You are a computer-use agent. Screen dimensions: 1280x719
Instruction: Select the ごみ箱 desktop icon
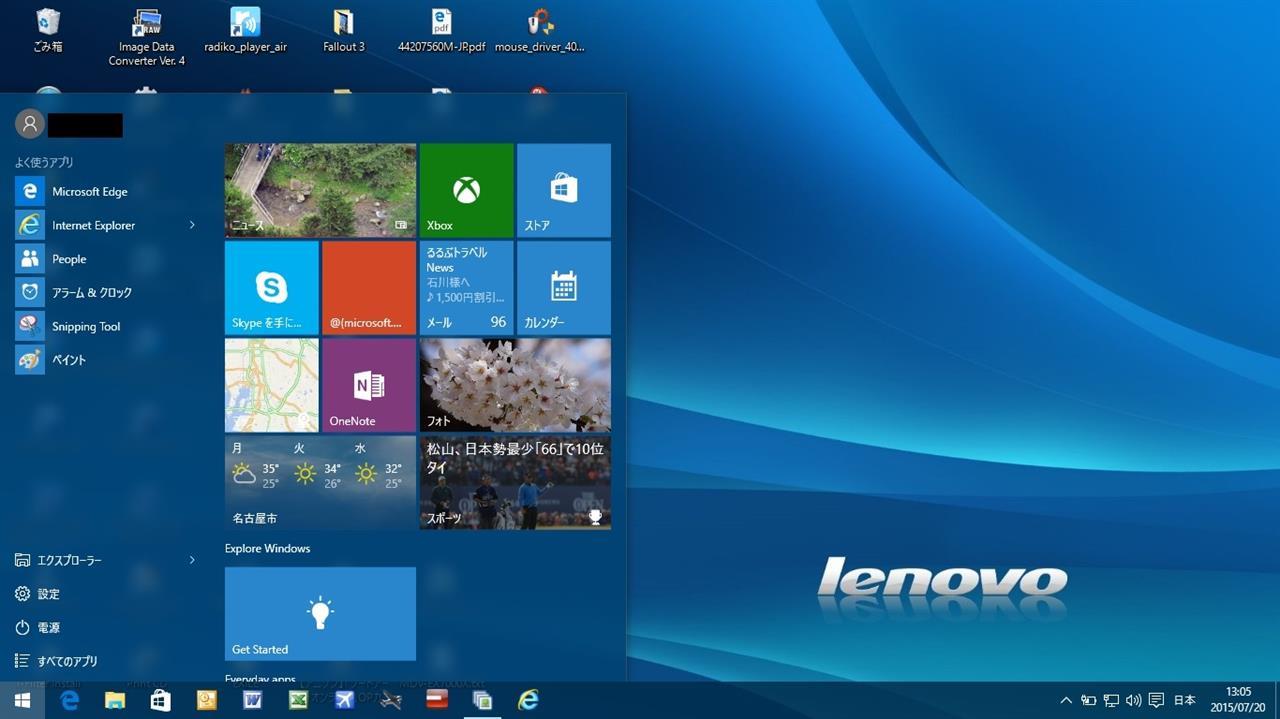tap(48, 31)
